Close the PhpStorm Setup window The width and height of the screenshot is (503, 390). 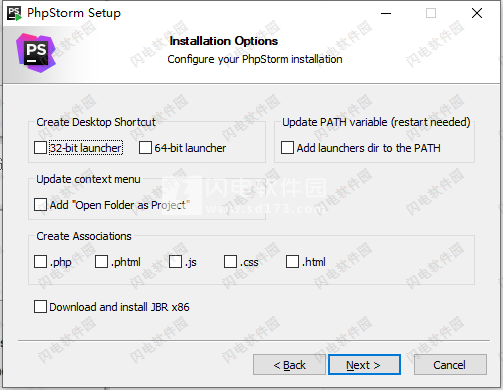pos(477,13)
